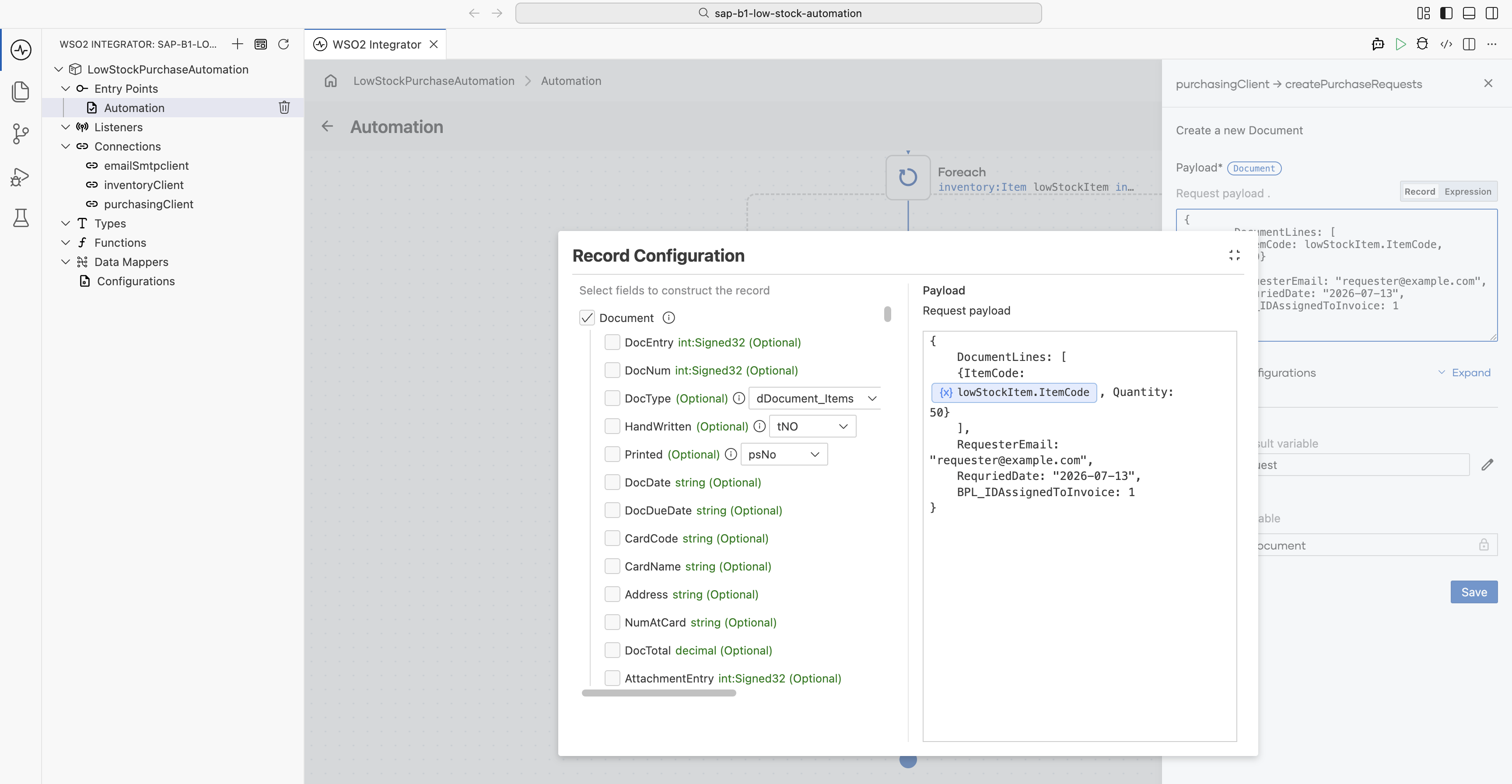Show source code icon in editor toolbar
This screenshot has width=1512, height=784.
coord(1446,44)
